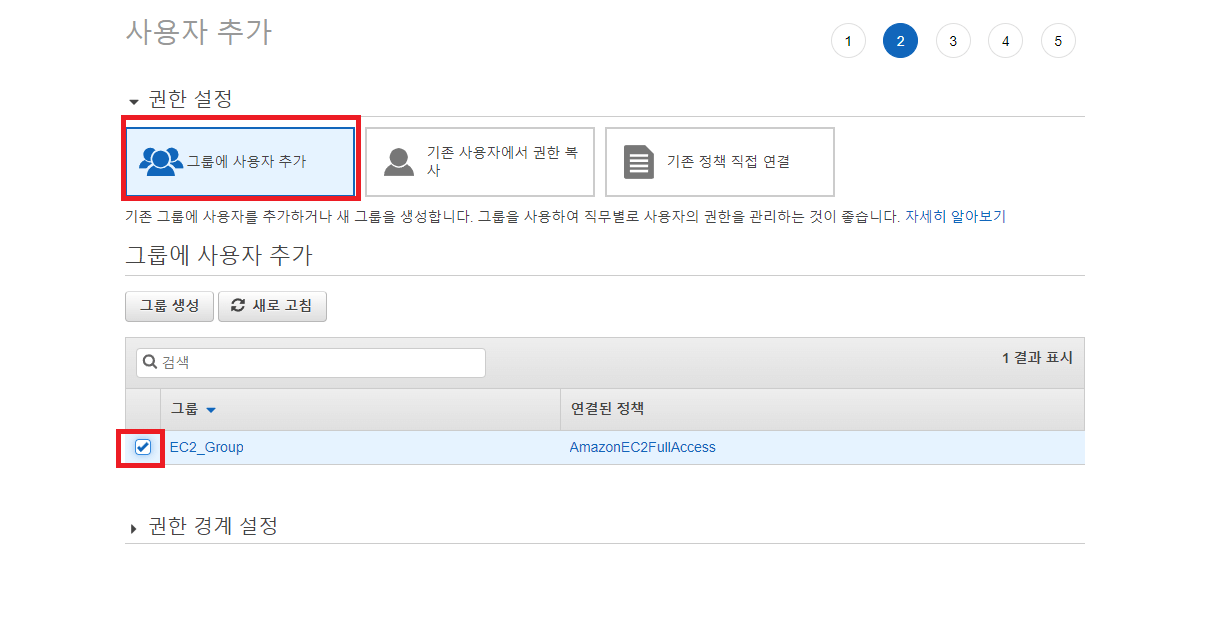Uncheck the EC2_Group checkbox
Viewport: 1207px width, 623px height.
(x=142, y=447)
